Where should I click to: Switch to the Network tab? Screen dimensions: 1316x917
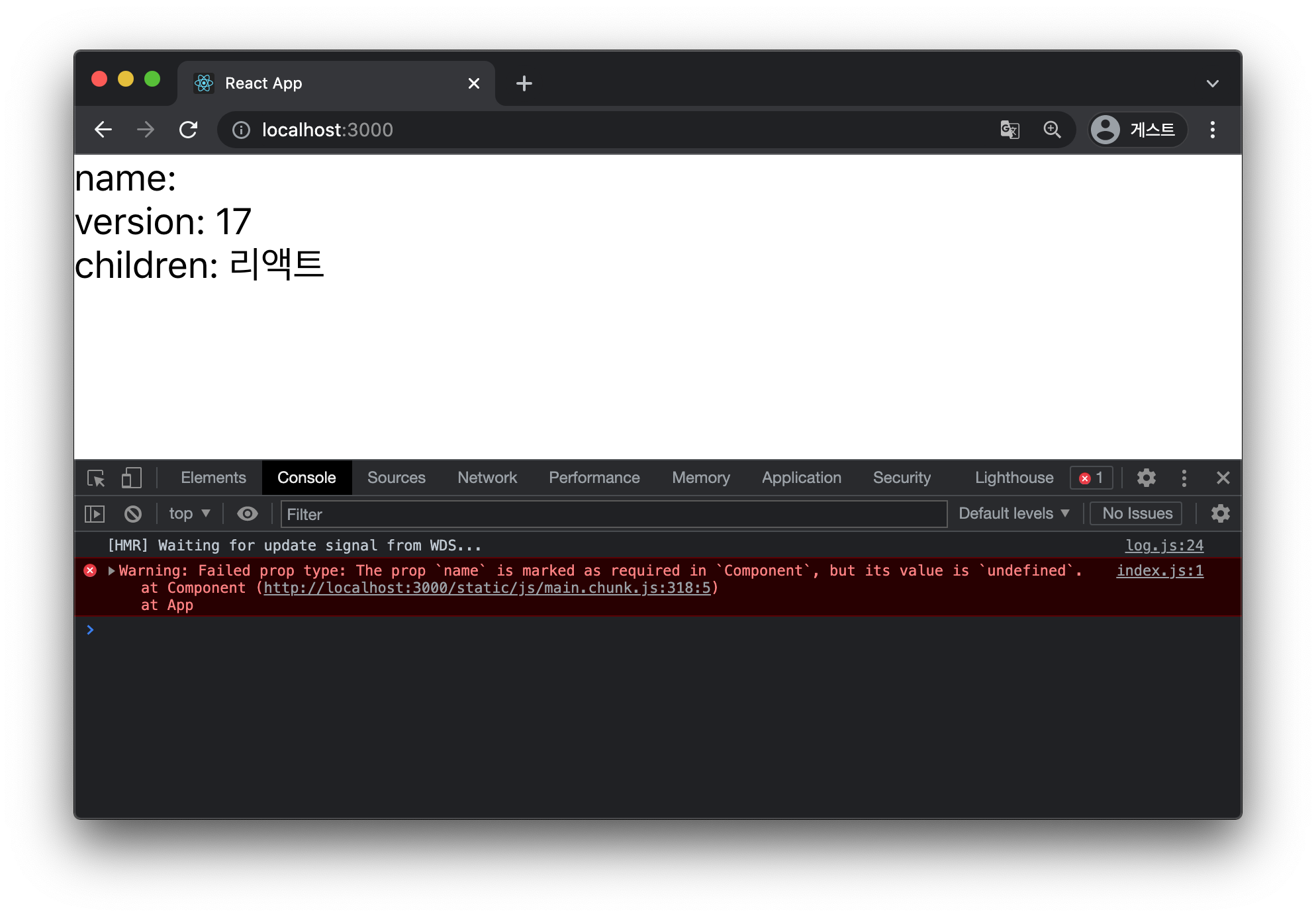coord(487,478)
